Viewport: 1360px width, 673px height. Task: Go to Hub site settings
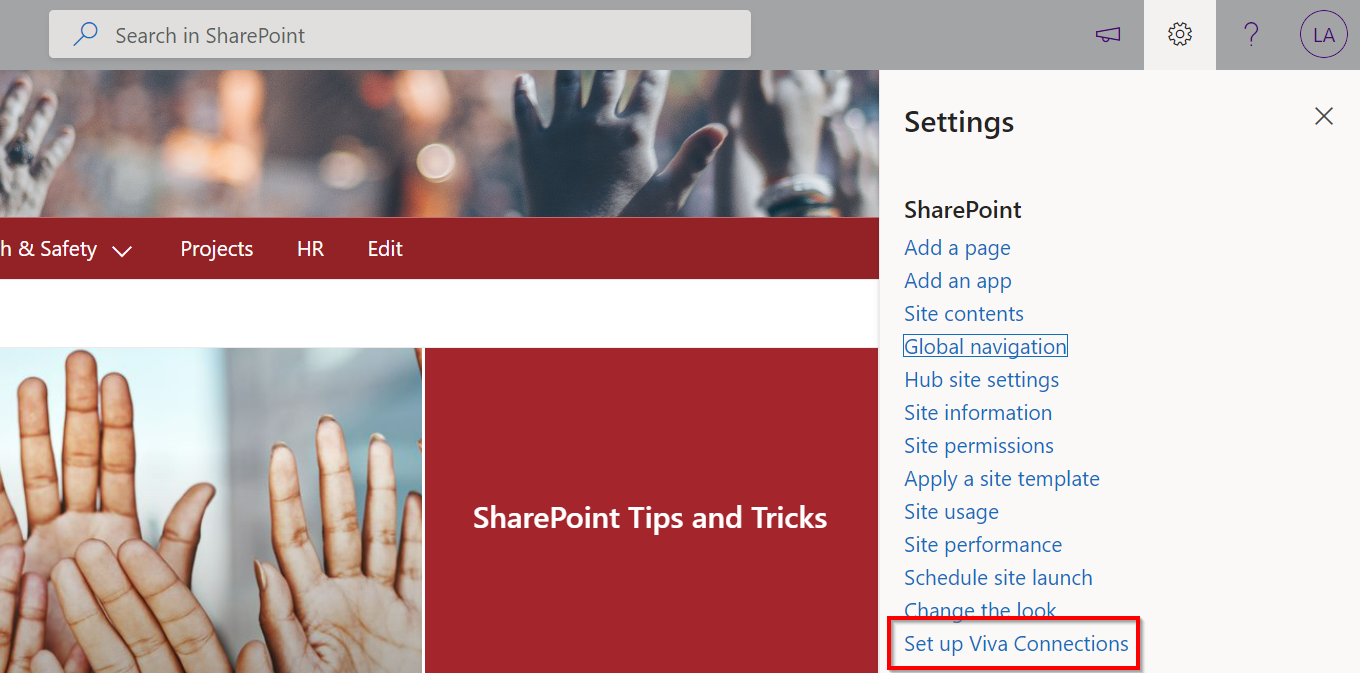point(982,380)
